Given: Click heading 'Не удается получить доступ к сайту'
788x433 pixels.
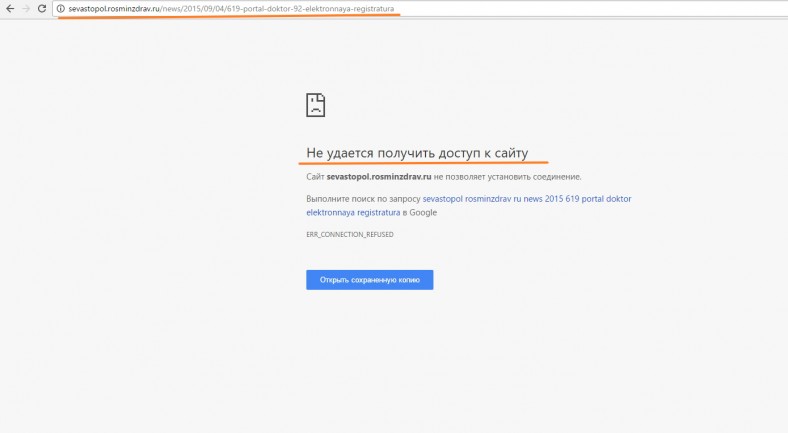Looking at the screenshot, I should (417, 153).
